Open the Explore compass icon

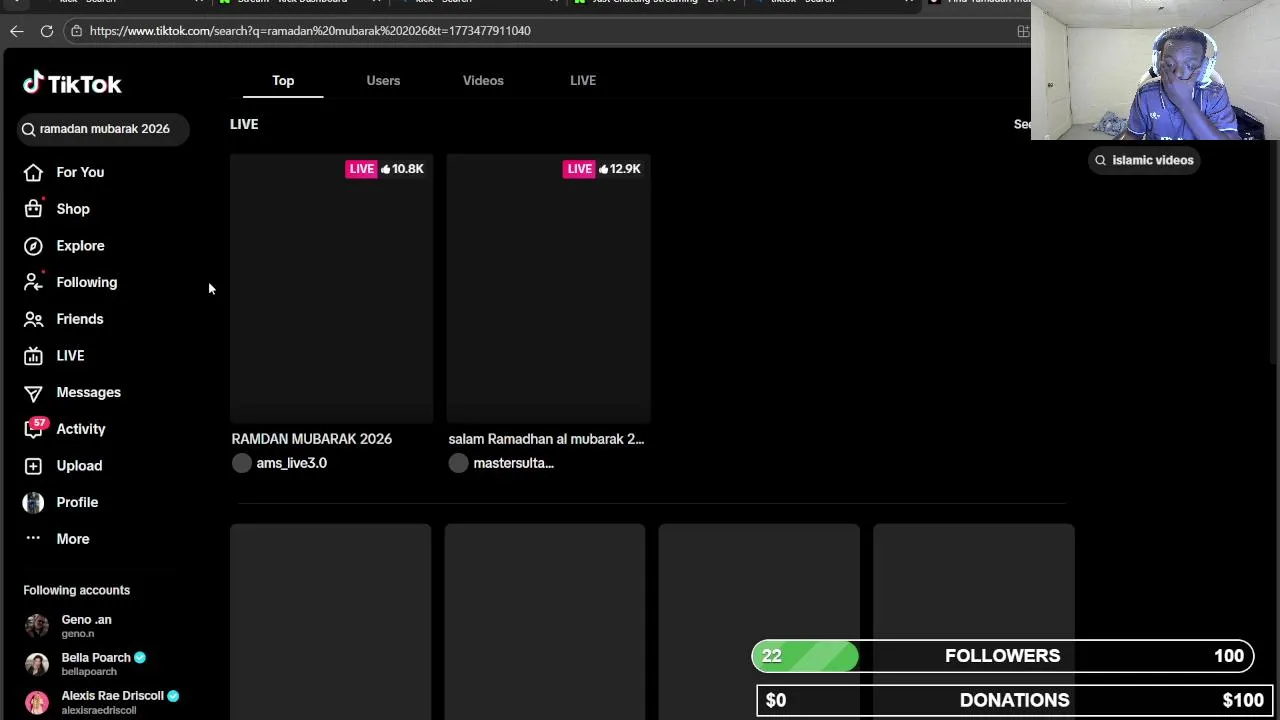point(33,246)
